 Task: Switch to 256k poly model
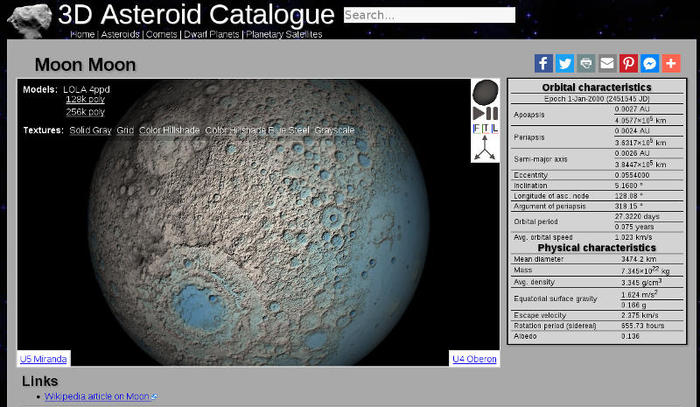click(85, 112)
